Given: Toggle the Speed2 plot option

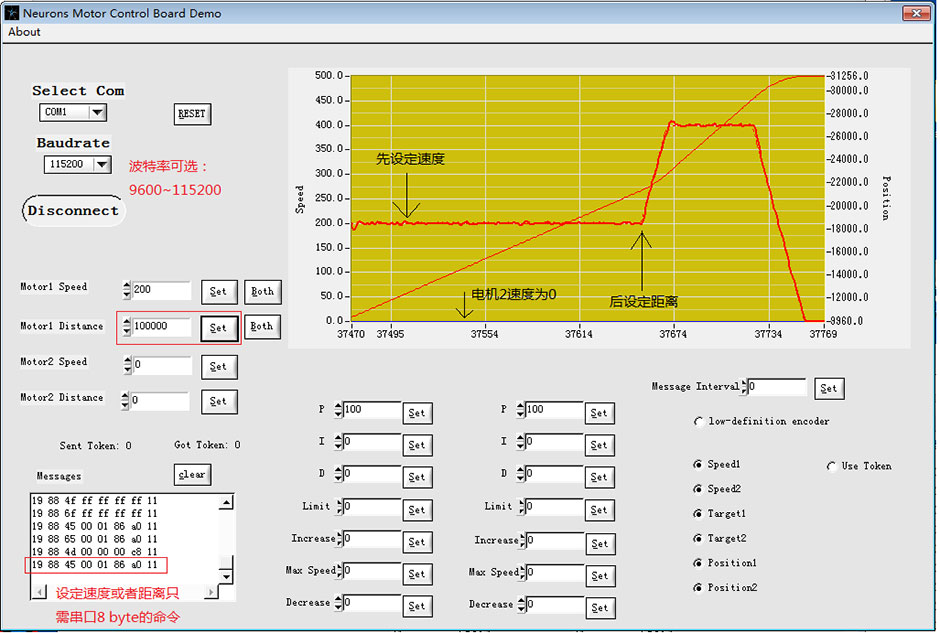Looking at the screenshot, I should click(698, 489).
